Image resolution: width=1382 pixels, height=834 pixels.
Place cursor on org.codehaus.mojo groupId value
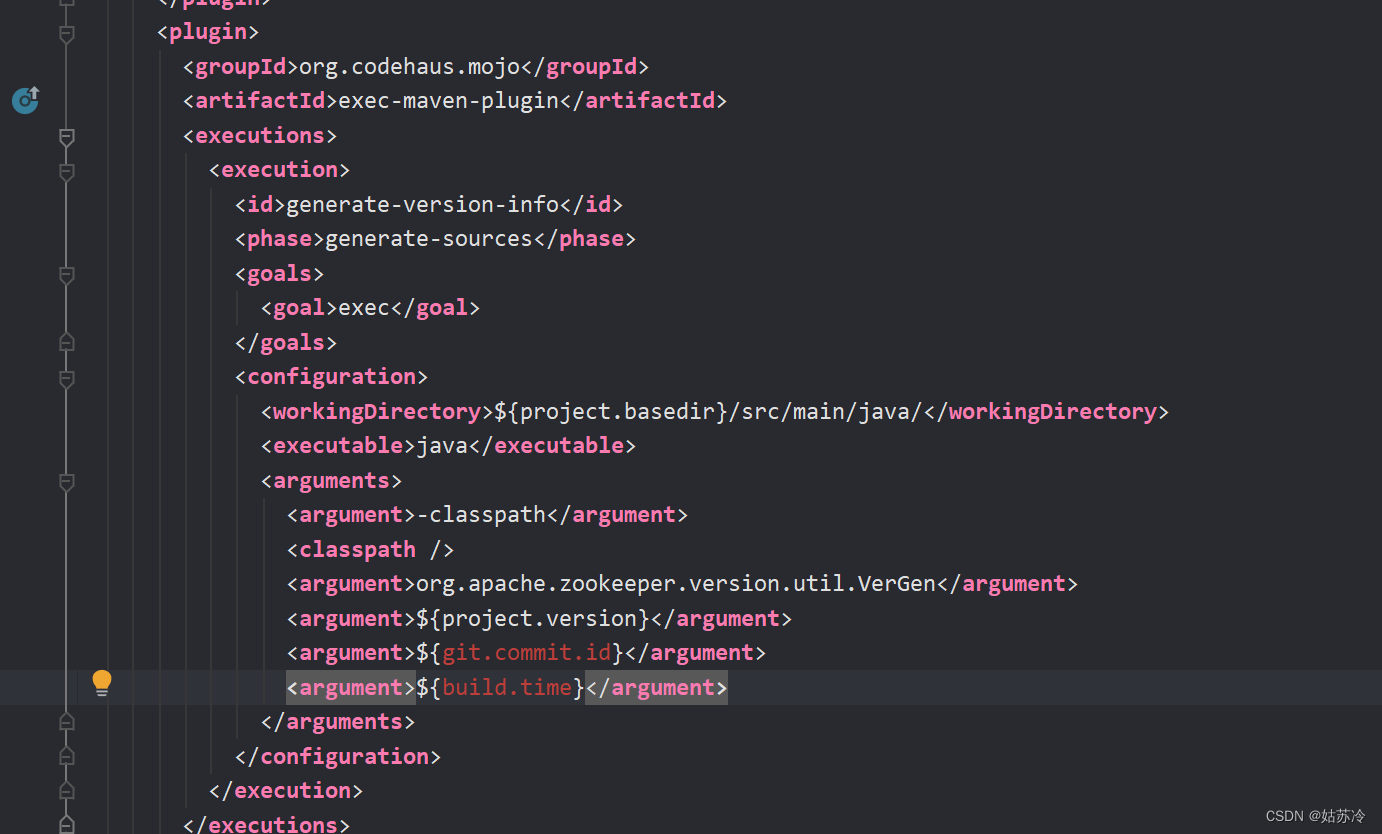(409, 66)
